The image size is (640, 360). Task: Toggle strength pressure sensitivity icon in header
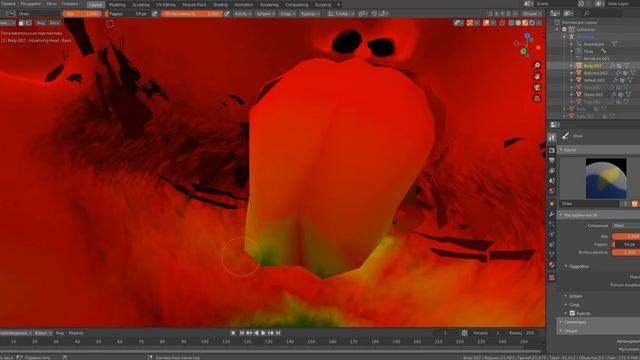tap(227, 13)
